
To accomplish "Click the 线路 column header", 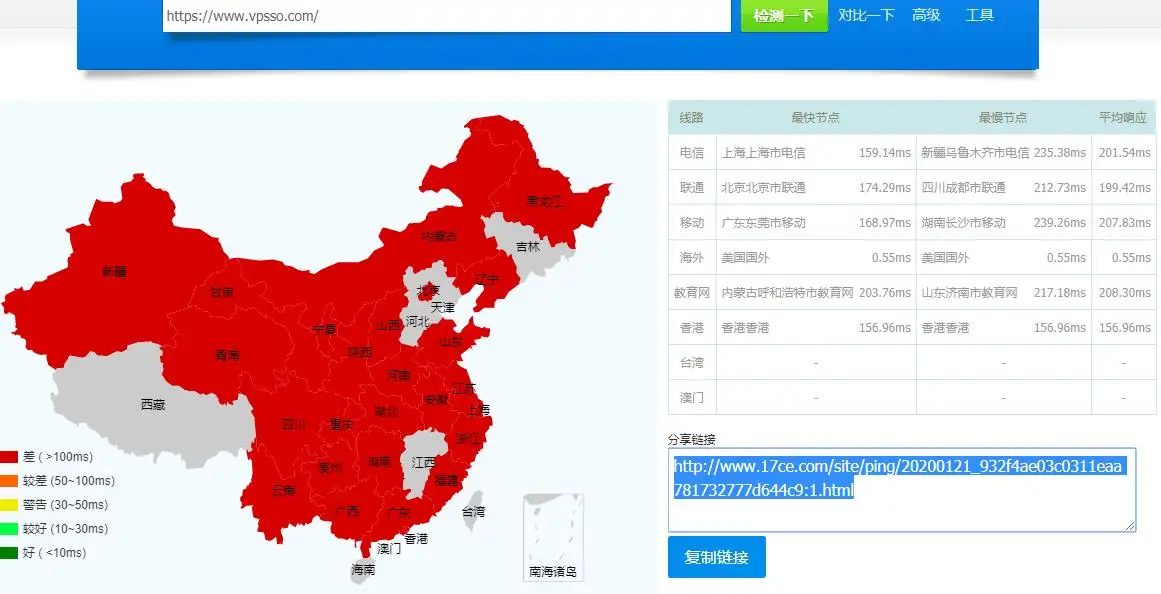I will pos(692,118).
